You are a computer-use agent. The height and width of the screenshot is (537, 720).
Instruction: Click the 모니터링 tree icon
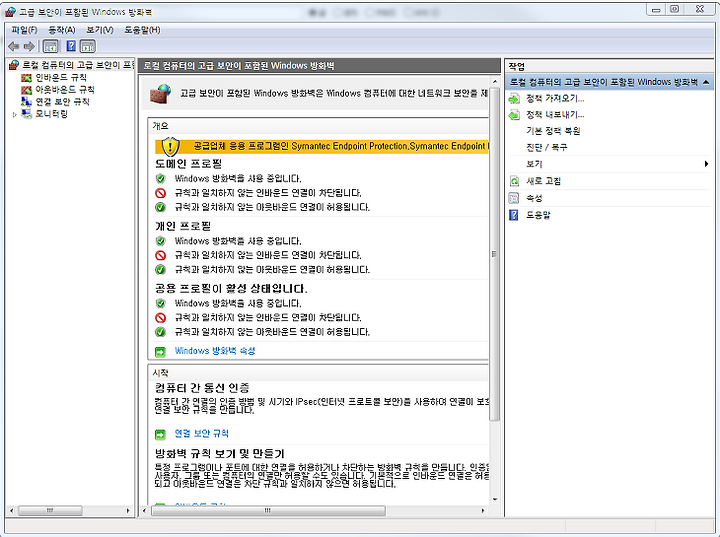[27, 113]
